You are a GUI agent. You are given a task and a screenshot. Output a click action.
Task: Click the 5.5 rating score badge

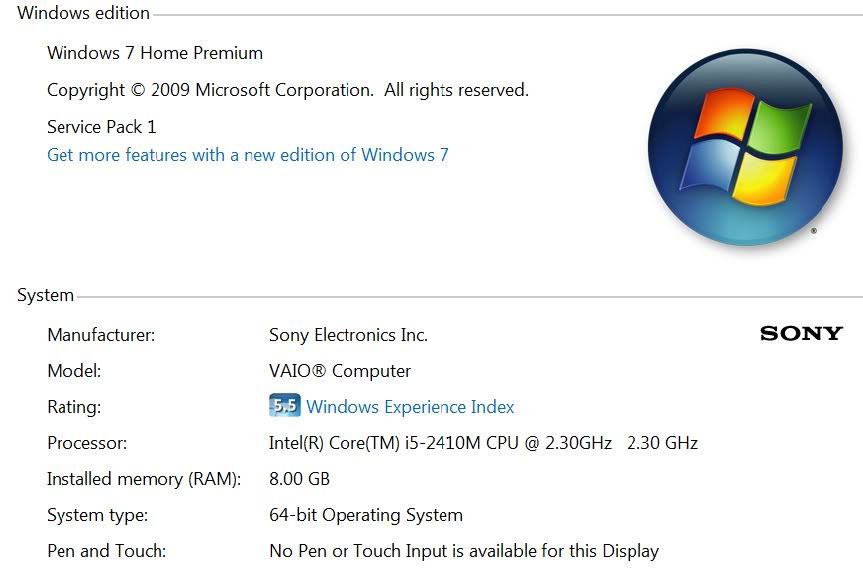pos(285,405)
